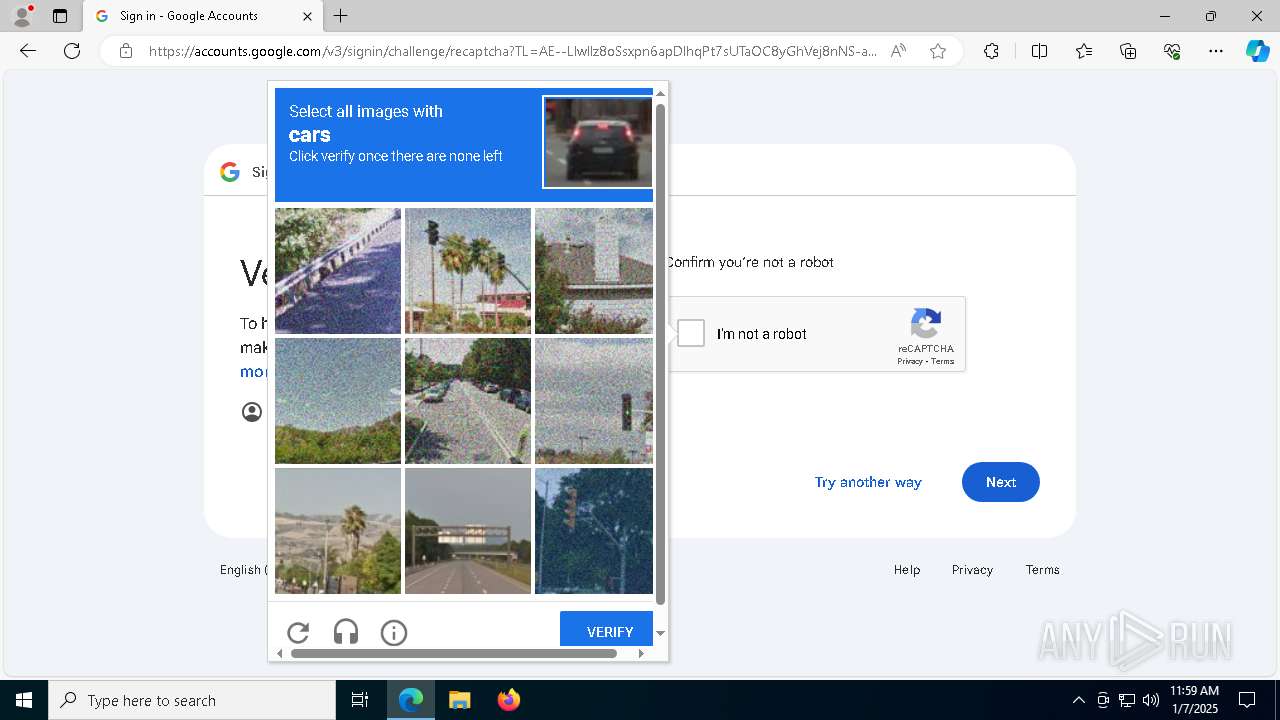Click the taskbar search box
Image resolution: width=1280 pixels, height=720 pixels.
point(192,700)
